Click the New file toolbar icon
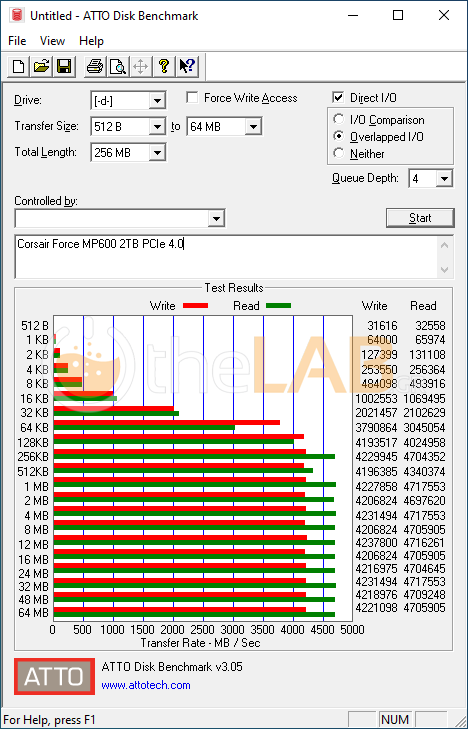468x729 pixels. [19, 66]
